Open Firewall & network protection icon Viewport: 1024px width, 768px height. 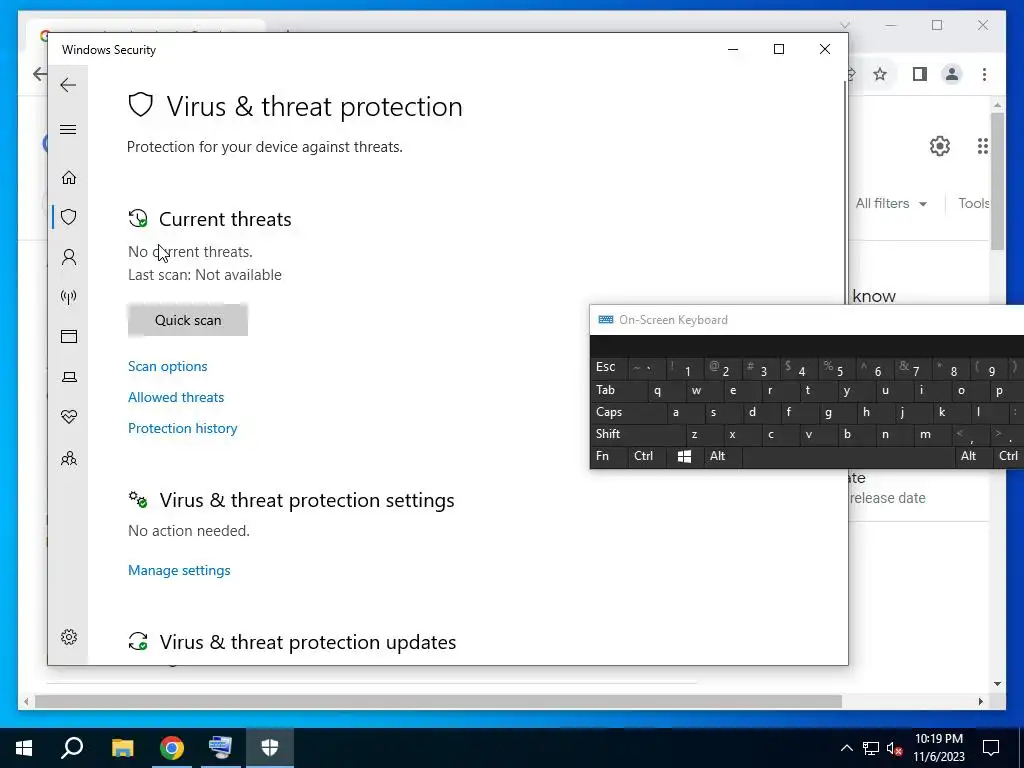point(69,297)
